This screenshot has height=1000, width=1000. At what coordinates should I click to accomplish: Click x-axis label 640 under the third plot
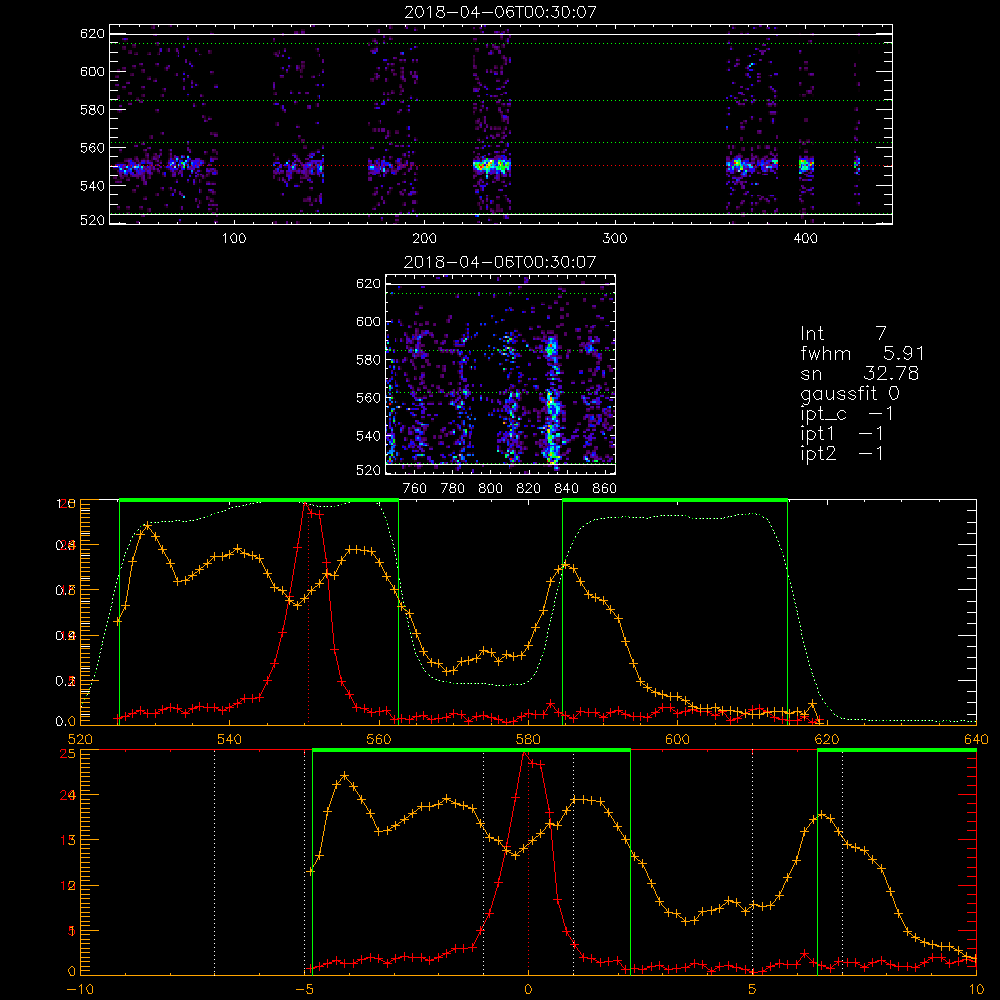(976, 739)
